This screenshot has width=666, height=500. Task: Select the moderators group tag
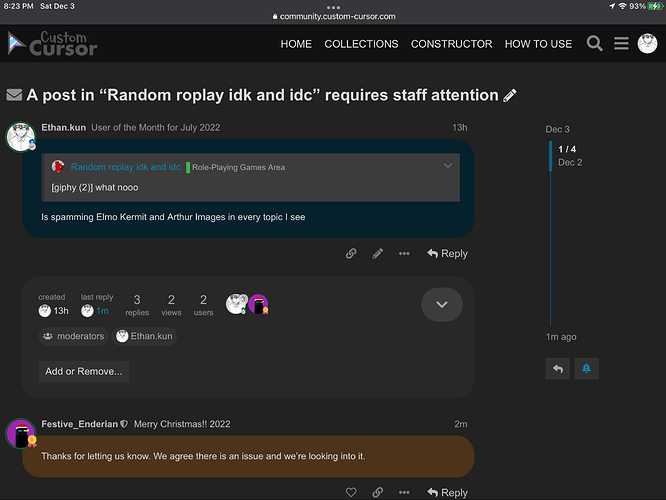74,336
